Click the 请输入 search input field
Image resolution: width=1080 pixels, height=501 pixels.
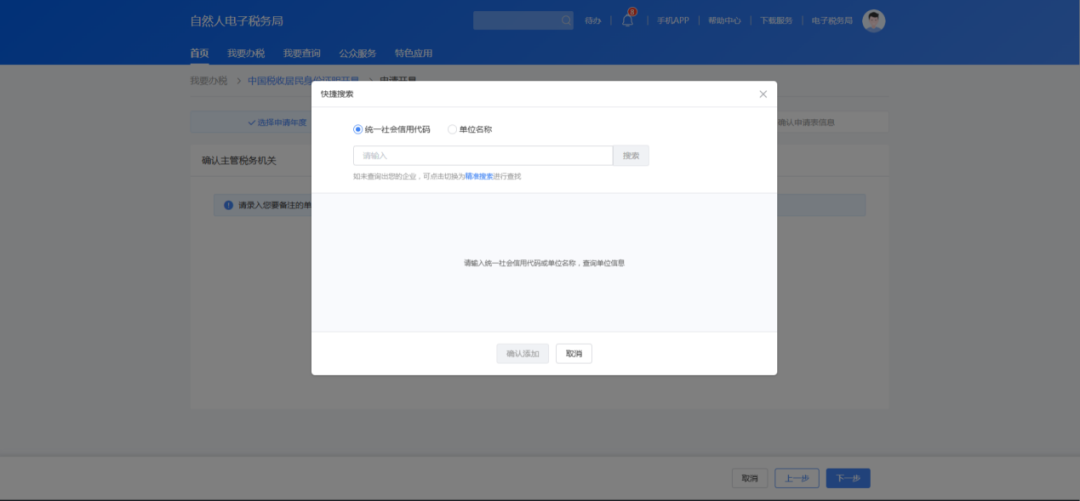click(482, 156)
